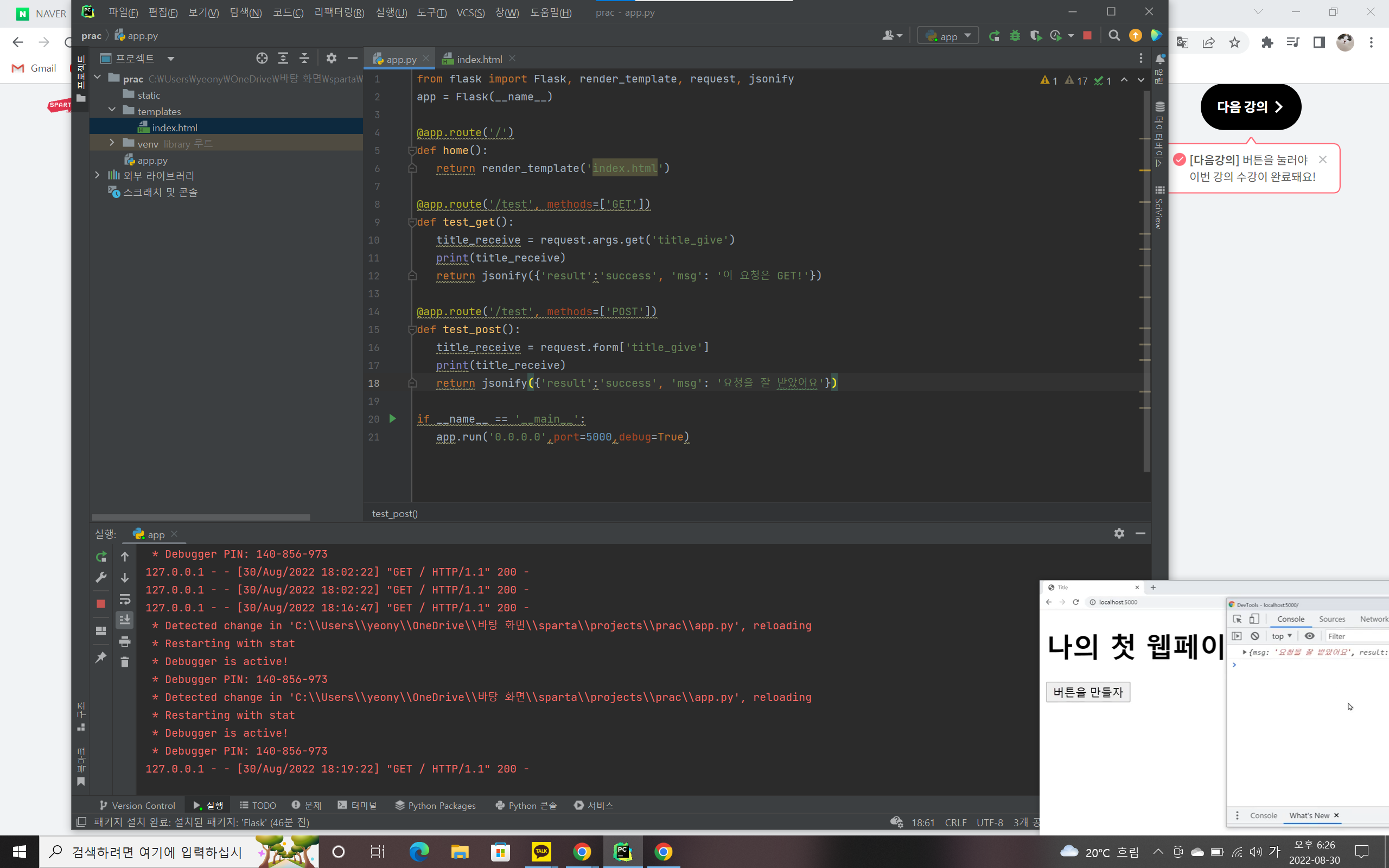Expand the External Libraries node
The width and height of the screenshot is (1389, 868).
pos(98,175)
